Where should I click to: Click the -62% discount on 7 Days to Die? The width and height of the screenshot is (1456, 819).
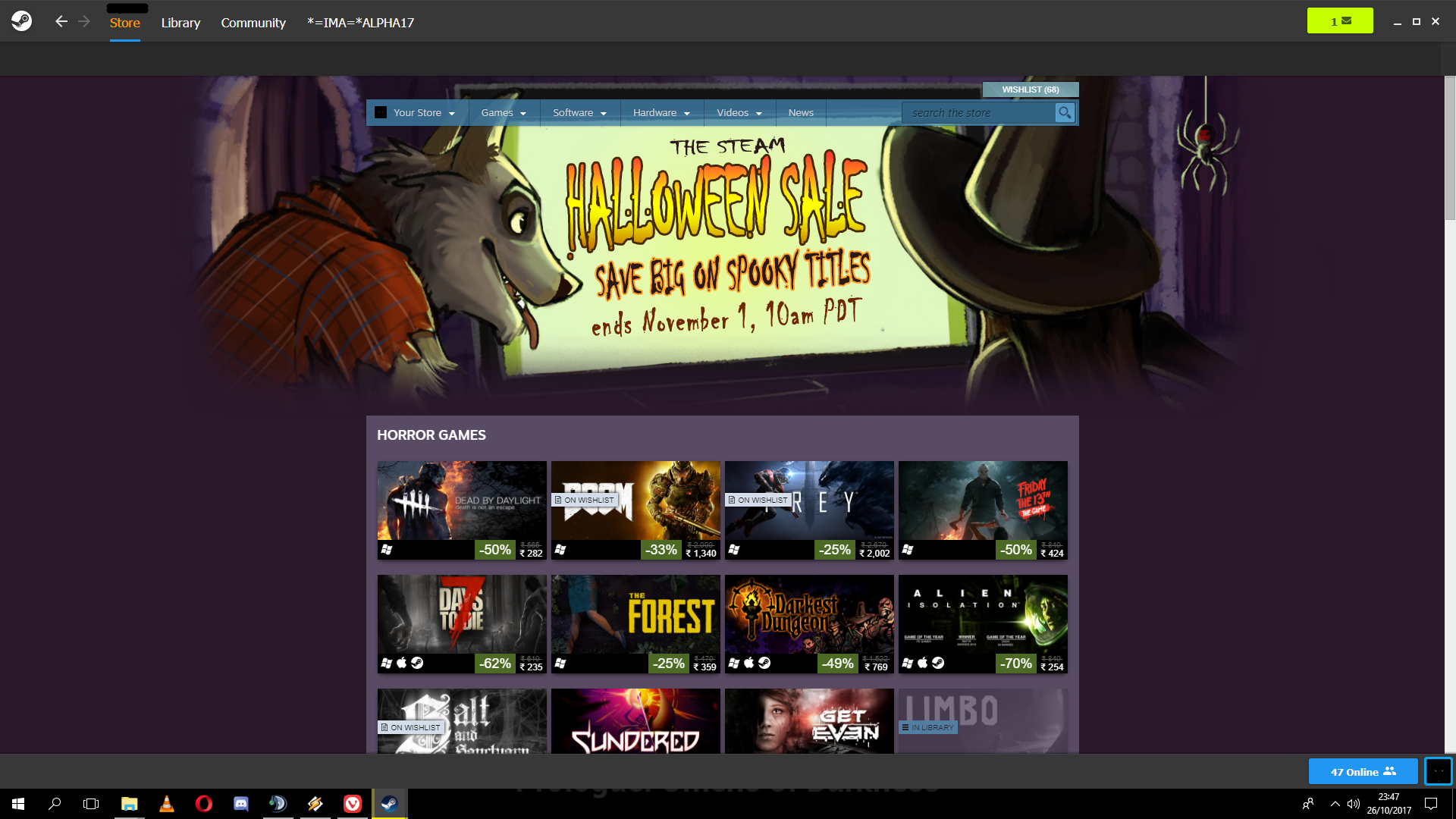pos(495,664)
